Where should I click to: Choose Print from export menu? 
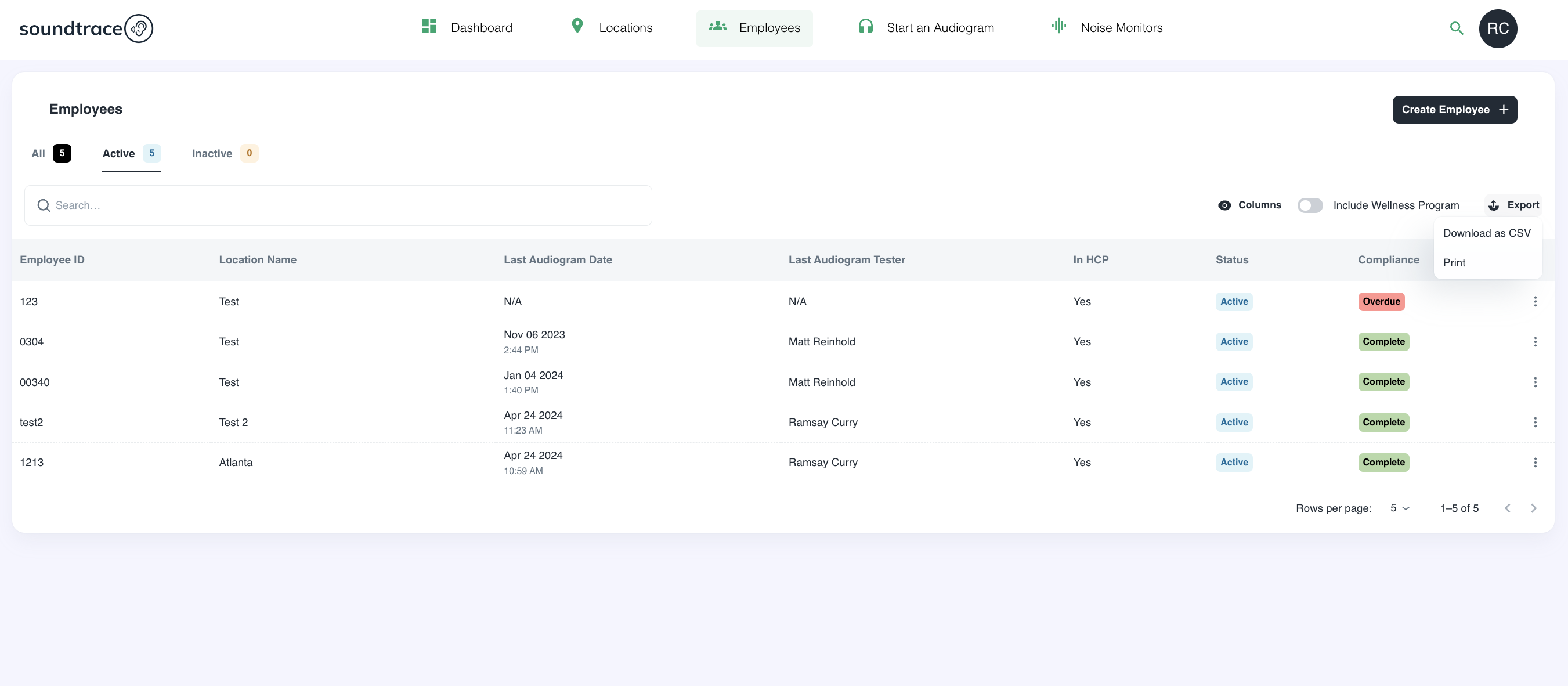point(1454,263)
